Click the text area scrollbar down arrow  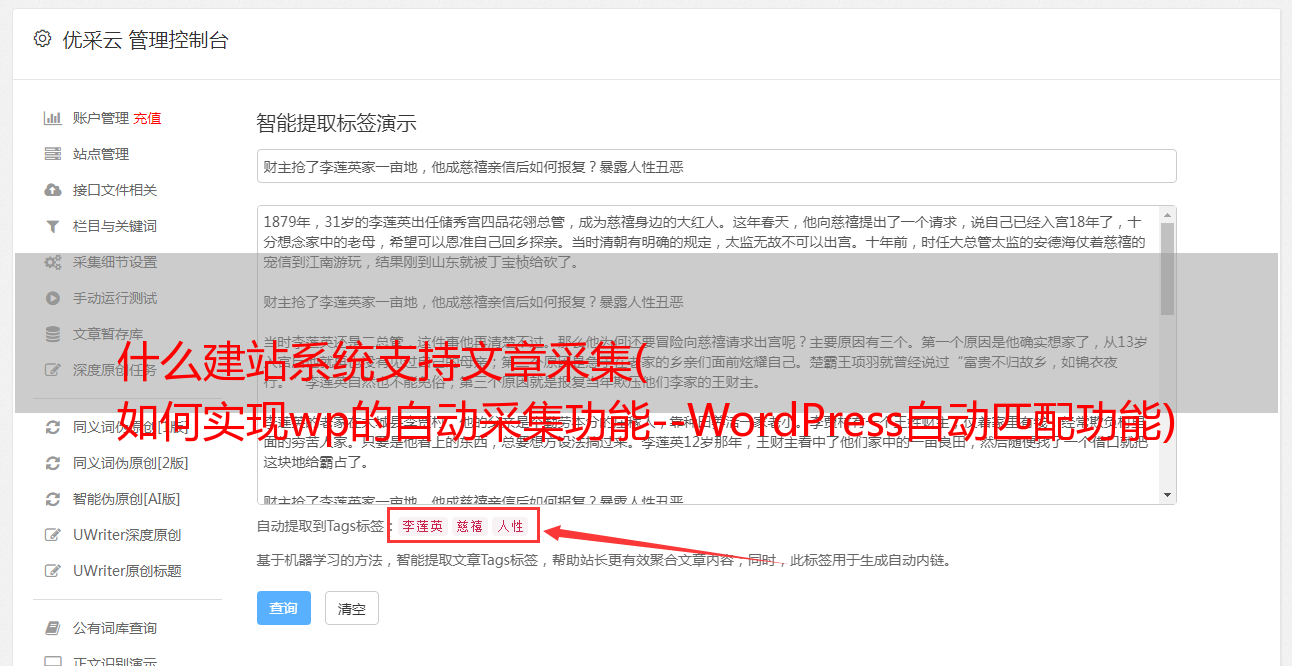click(x=1167, y=495)
